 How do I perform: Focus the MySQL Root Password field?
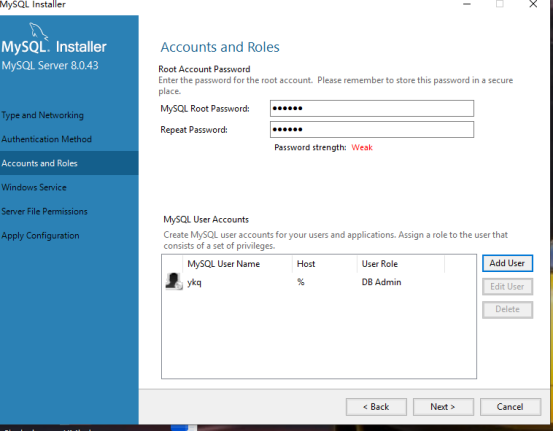coord(372,108)
